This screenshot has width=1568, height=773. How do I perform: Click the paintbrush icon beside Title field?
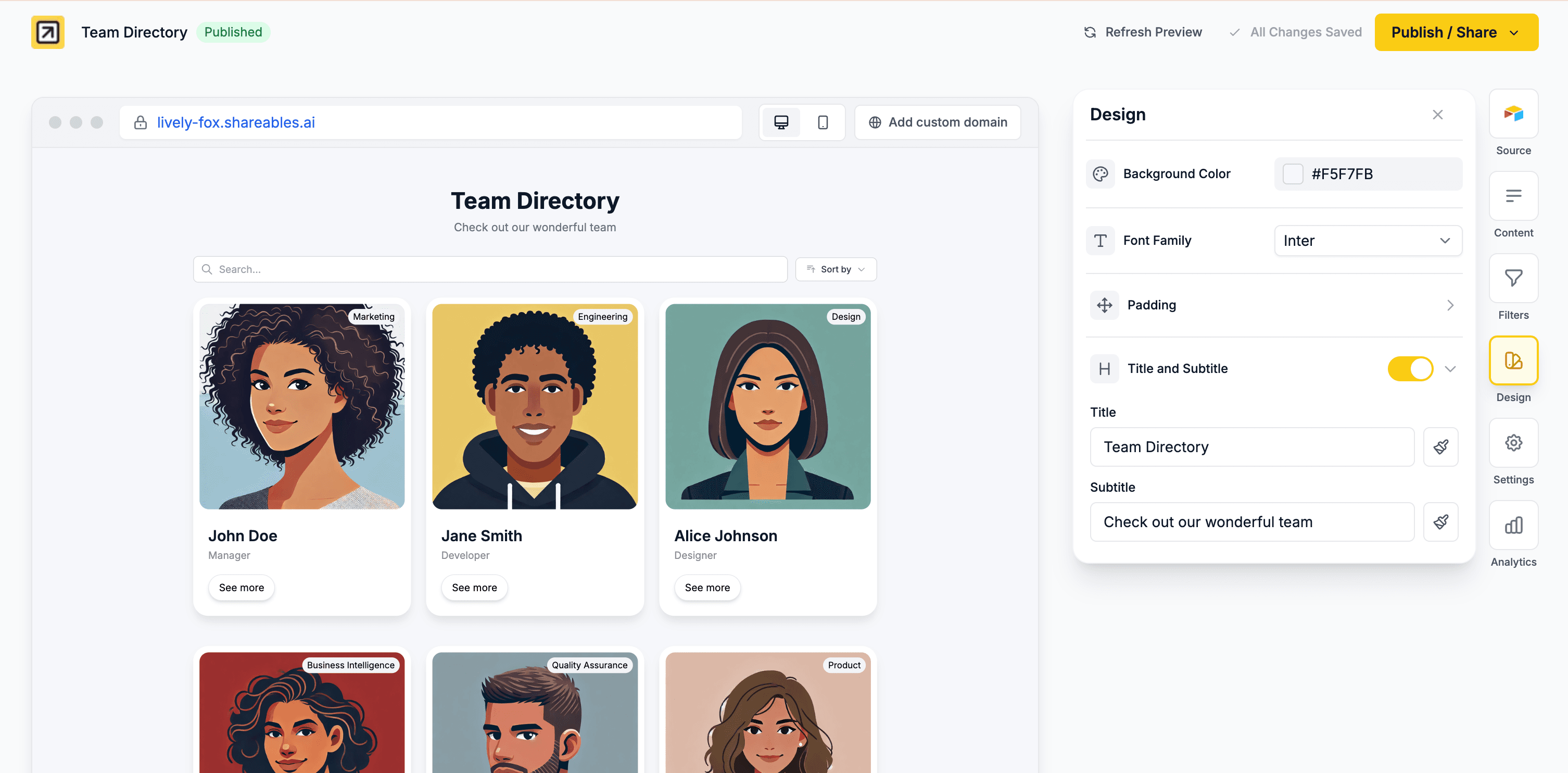click(x=1440, y=447)
